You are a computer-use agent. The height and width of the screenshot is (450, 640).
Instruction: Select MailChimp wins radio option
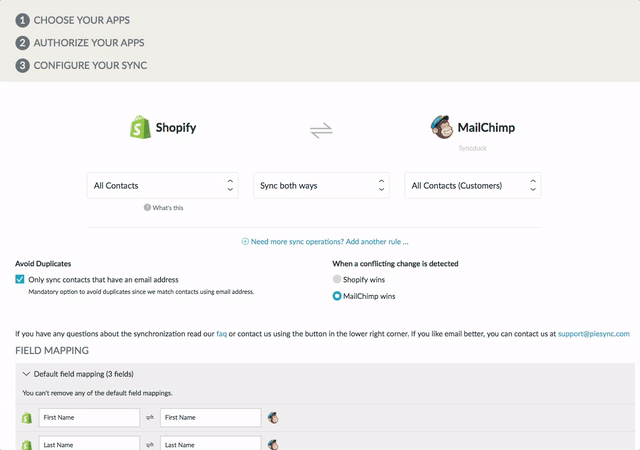[337, 296]
